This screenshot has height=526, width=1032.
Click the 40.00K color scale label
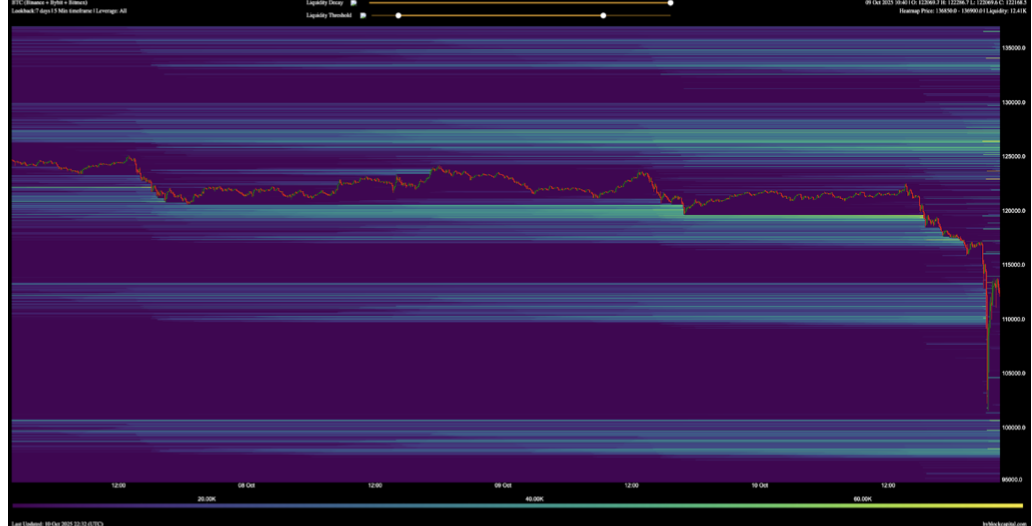(534, 498)
